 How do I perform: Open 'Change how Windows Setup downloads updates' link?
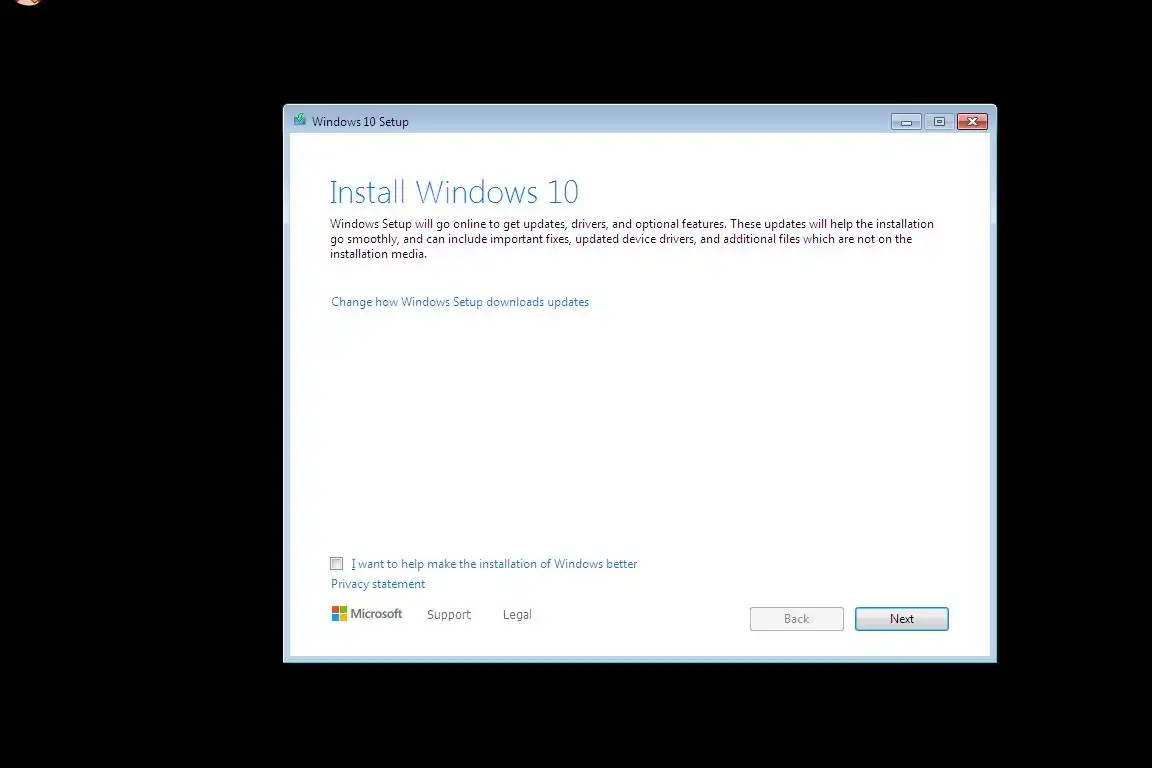tap(460, 302)
